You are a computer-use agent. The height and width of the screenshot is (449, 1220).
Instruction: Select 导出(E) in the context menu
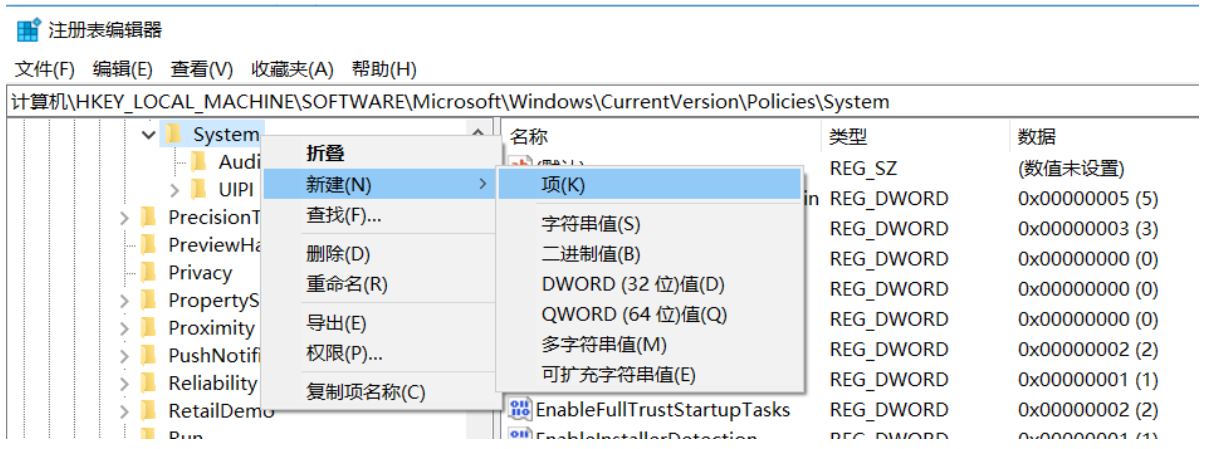[336, 324]
